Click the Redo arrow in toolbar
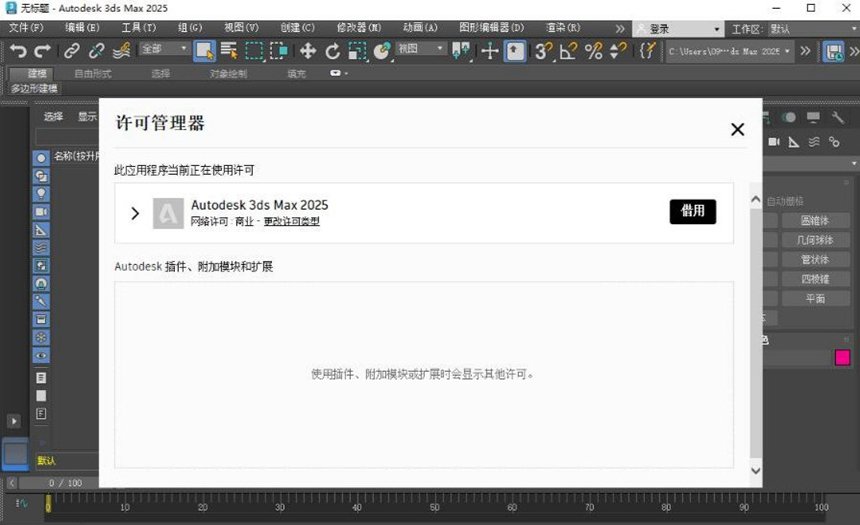The image size is (860, 525). 43,51
